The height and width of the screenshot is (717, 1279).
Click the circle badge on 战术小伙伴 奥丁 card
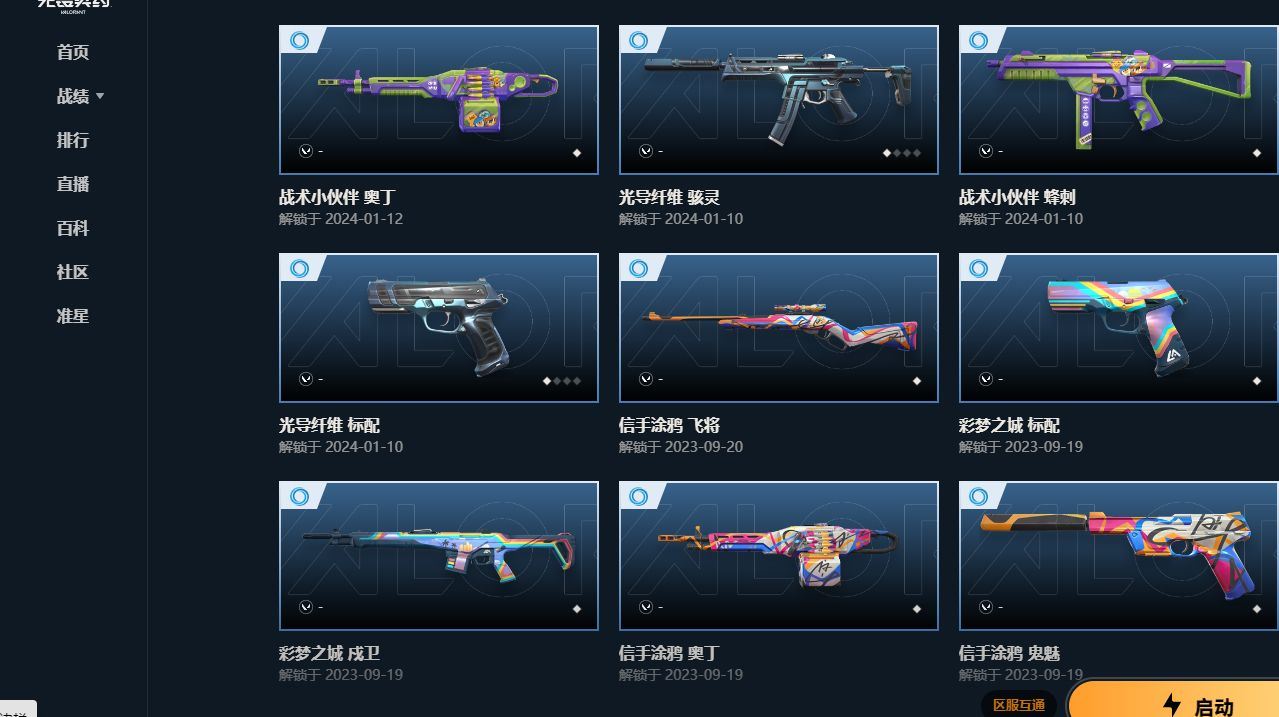[299, 40]
